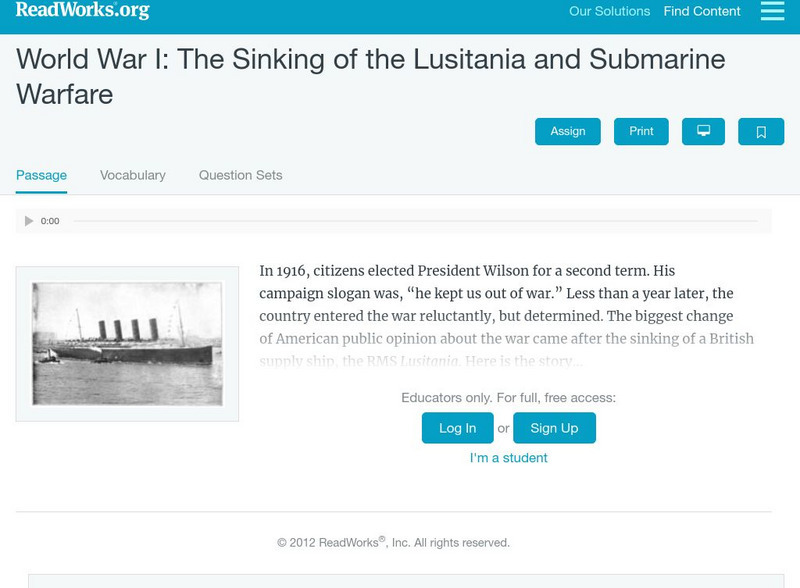Screen dimensions: 800x588
Task: Click the passage paragraph about President Wilson
Action: pos(506,304)
